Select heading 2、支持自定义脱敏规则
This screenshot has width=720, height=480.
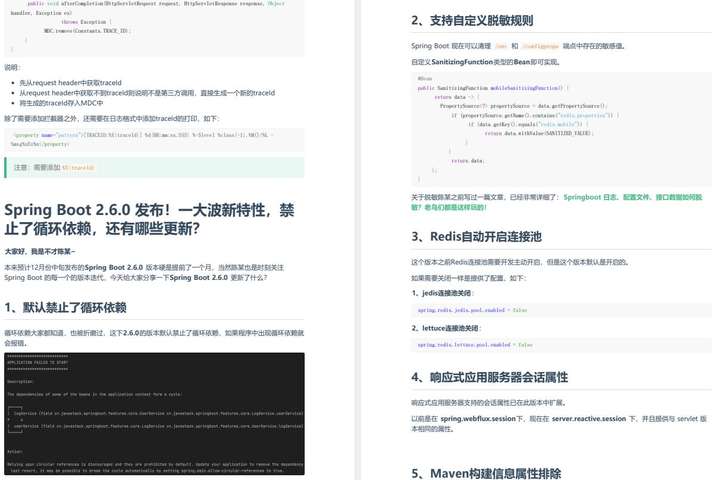(x=472, y=21)
